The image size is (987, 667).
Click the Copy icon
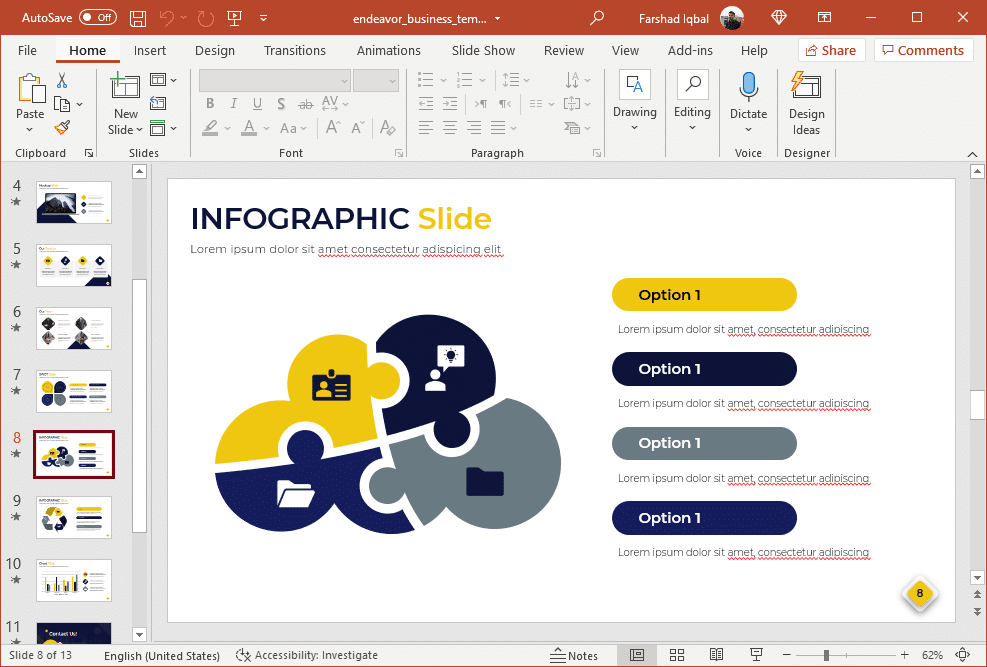[62, 104]
